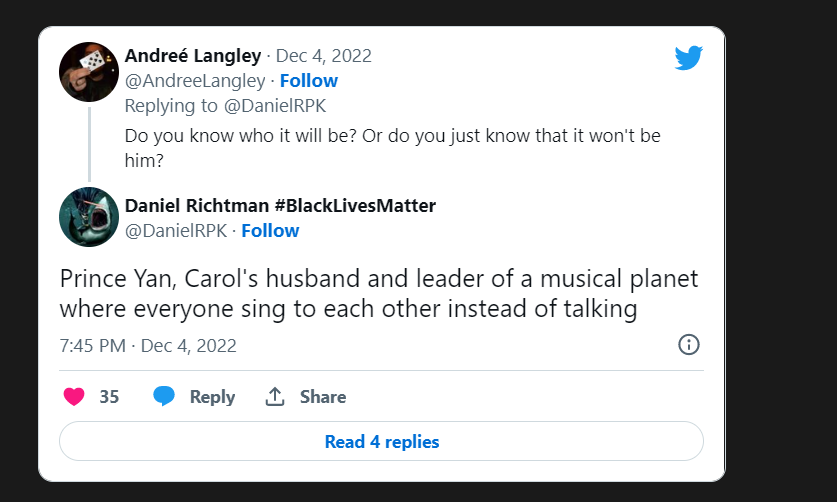The height and width of the screenshot is (502, 837).
Task: Click Dec 4, 2022 date beside Andreé Langley
Action: [323, 56]
